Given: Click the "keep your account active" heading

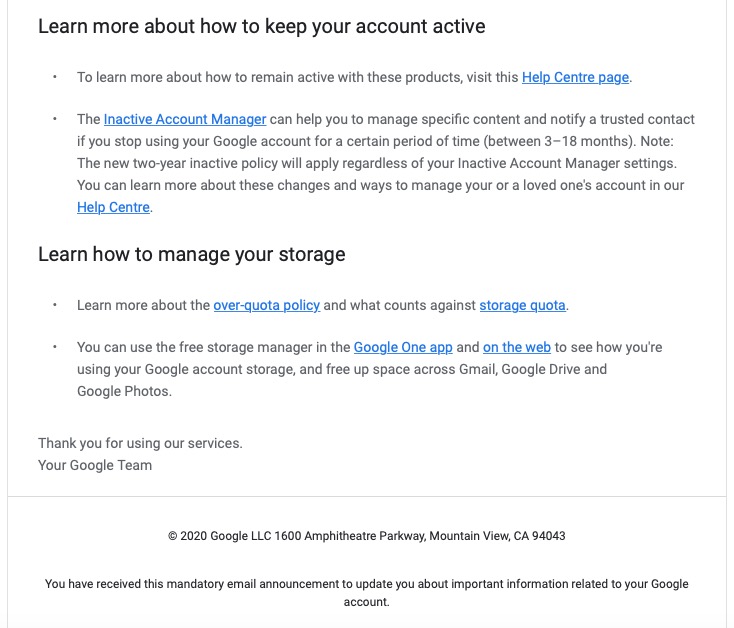Looking at the screenshot, I should point(261,26).
